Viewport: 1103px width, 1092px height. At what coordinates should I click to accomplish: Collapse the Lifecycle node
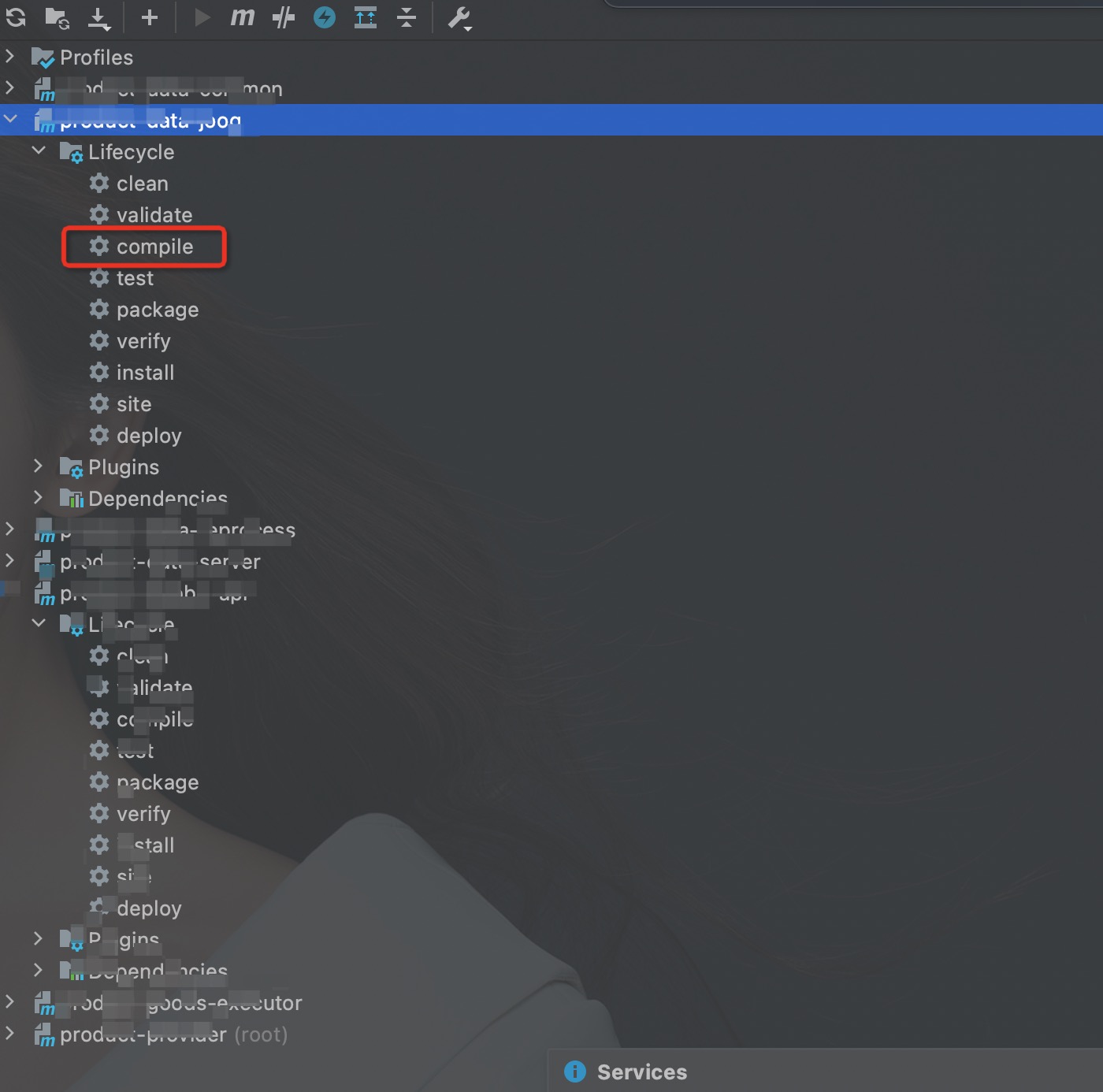(x=39, y=150)
